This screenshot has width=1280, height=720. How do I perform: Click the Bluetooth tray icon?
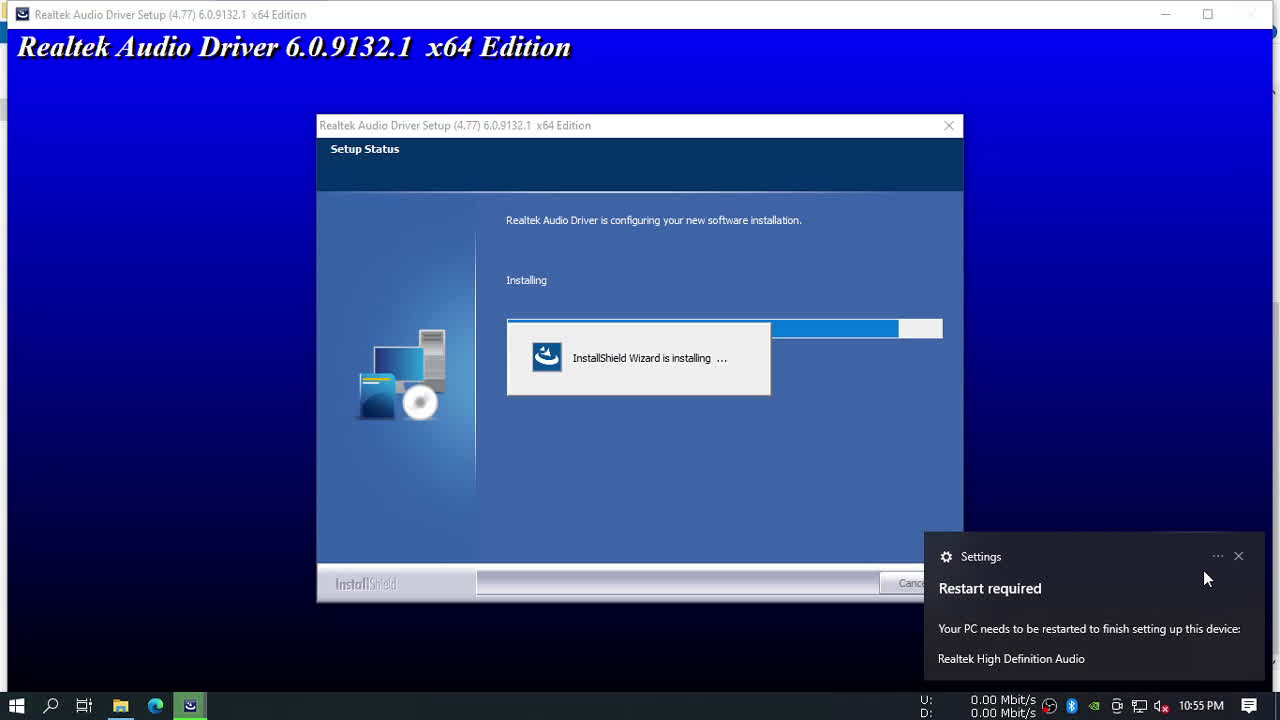[x=1072, y=706]
